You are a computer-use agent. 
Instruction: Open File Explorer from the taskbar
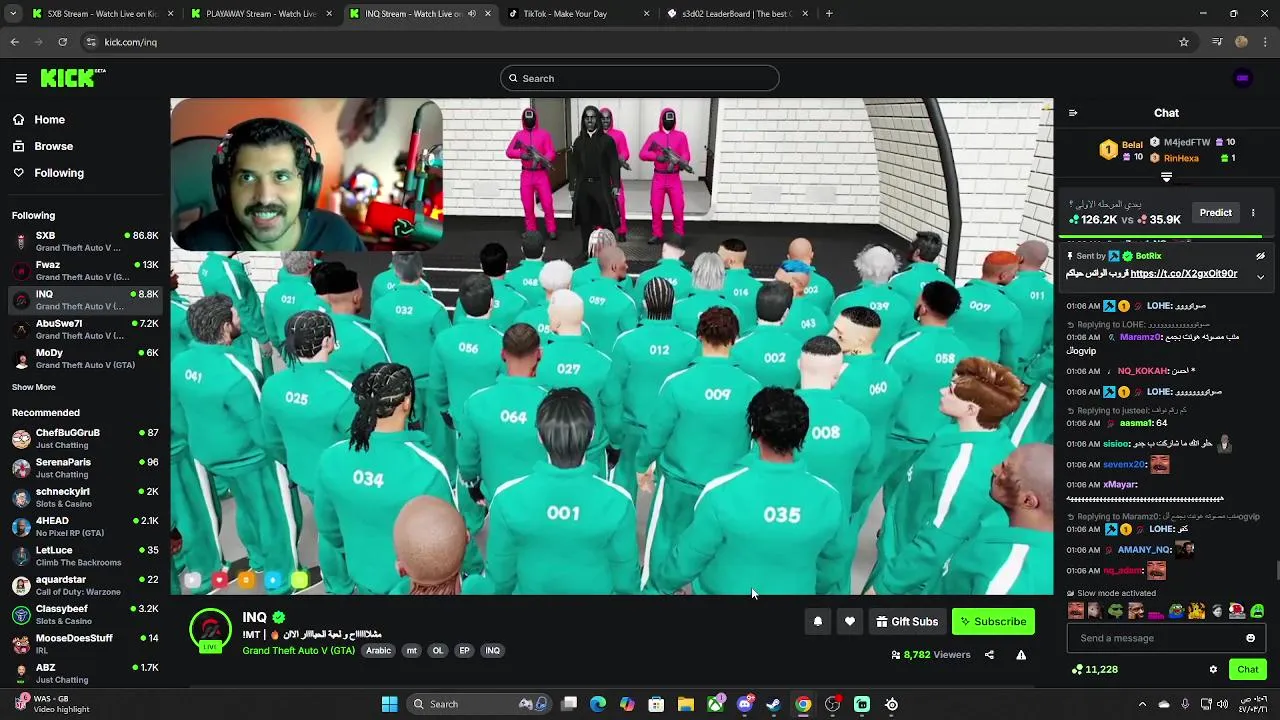[x=686, y=704]
